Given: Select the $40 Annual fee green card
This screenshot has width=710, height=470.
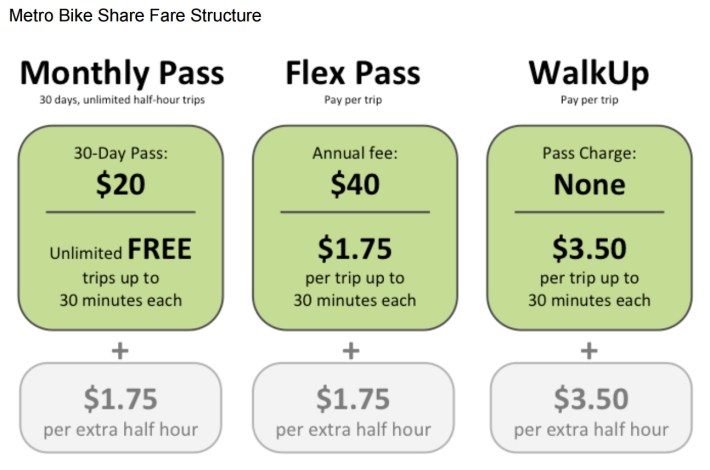Looking at the screenshot, I should pyautogui.click(x=355, y=228).
